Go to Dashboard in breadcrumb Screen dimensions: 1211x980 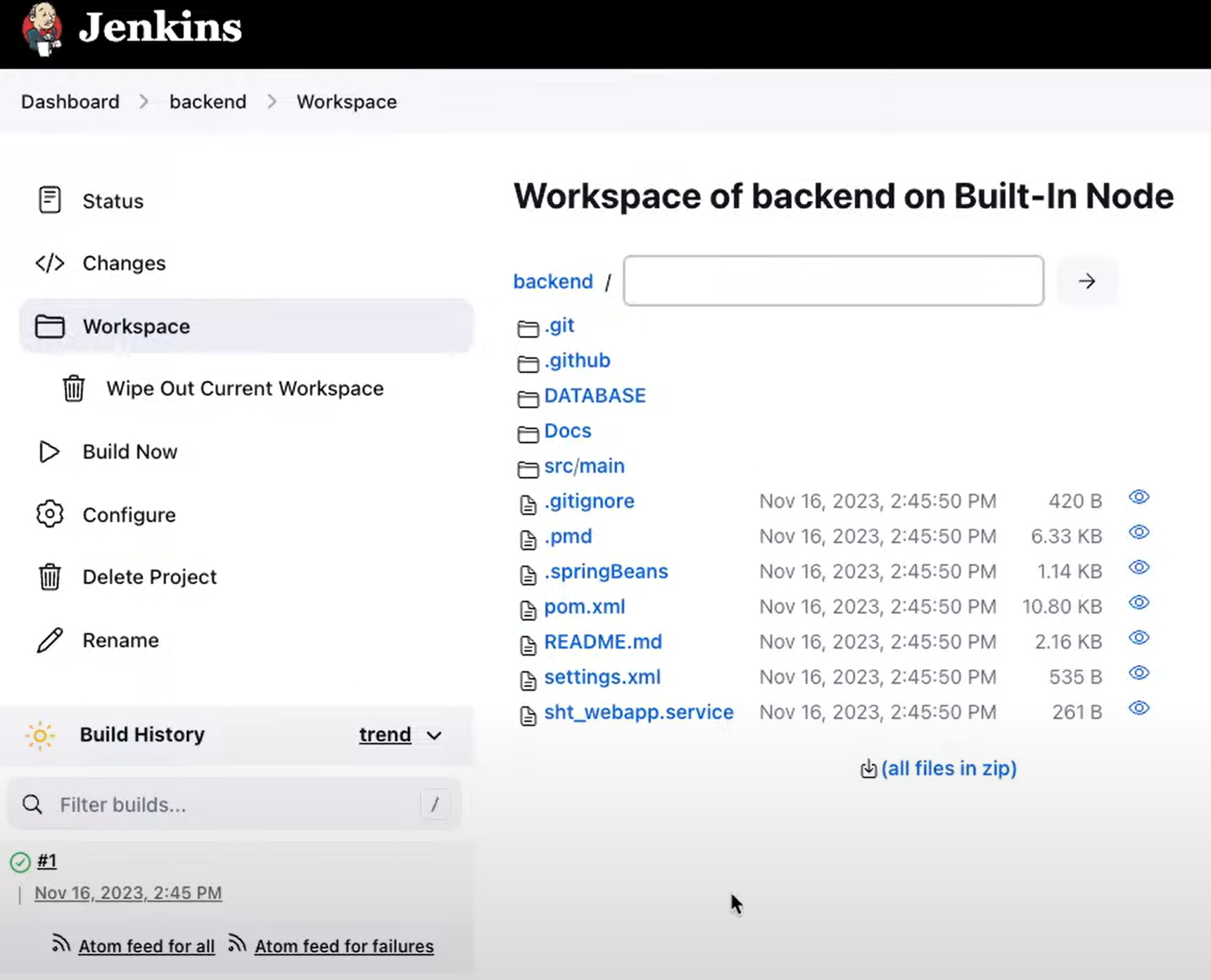click(x=70, y=101)
